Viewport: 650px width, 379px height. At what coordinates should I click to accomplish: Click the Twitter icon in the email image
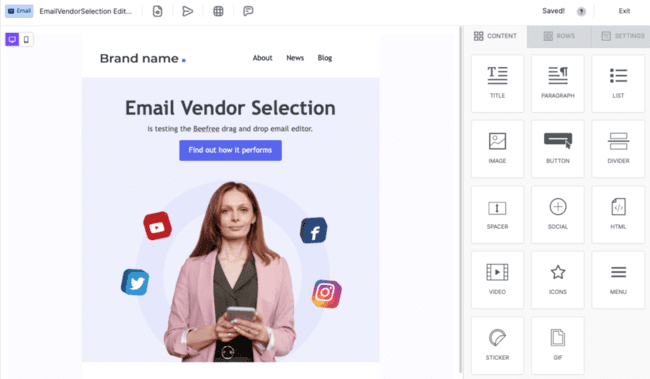pyautogui.click(x=136, y=282)
